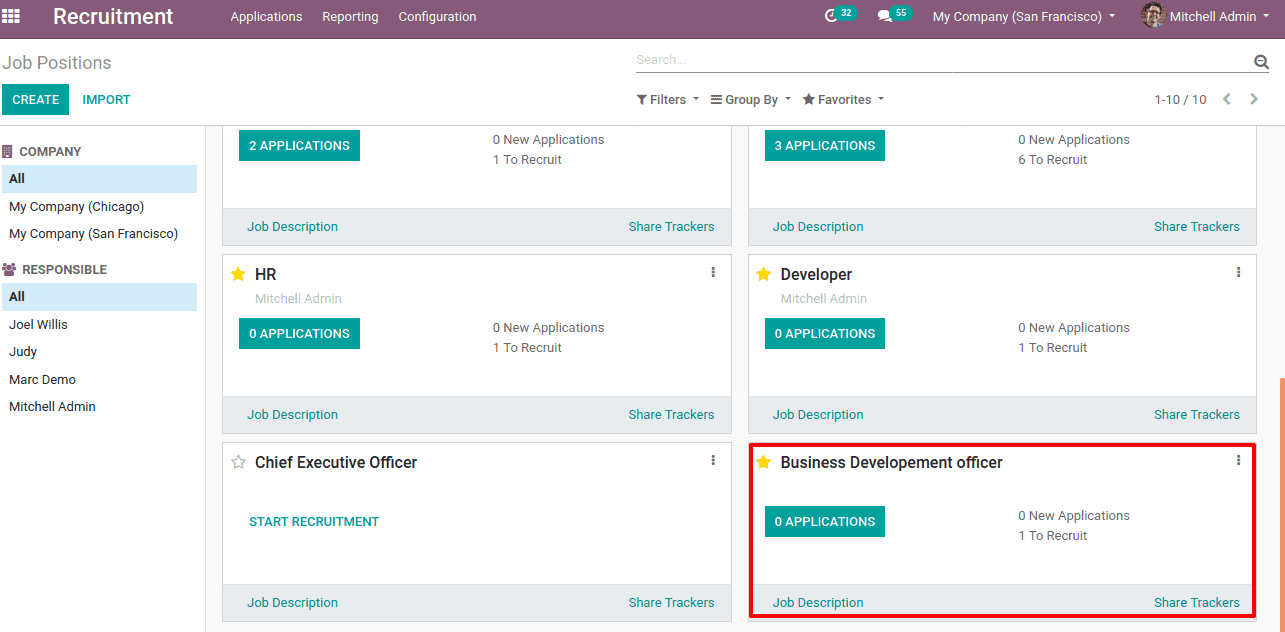Viewport: 1285px width, 632px height.
Task: Open Job Description on Chief Executive Officer card
Action: coord(292,602)
